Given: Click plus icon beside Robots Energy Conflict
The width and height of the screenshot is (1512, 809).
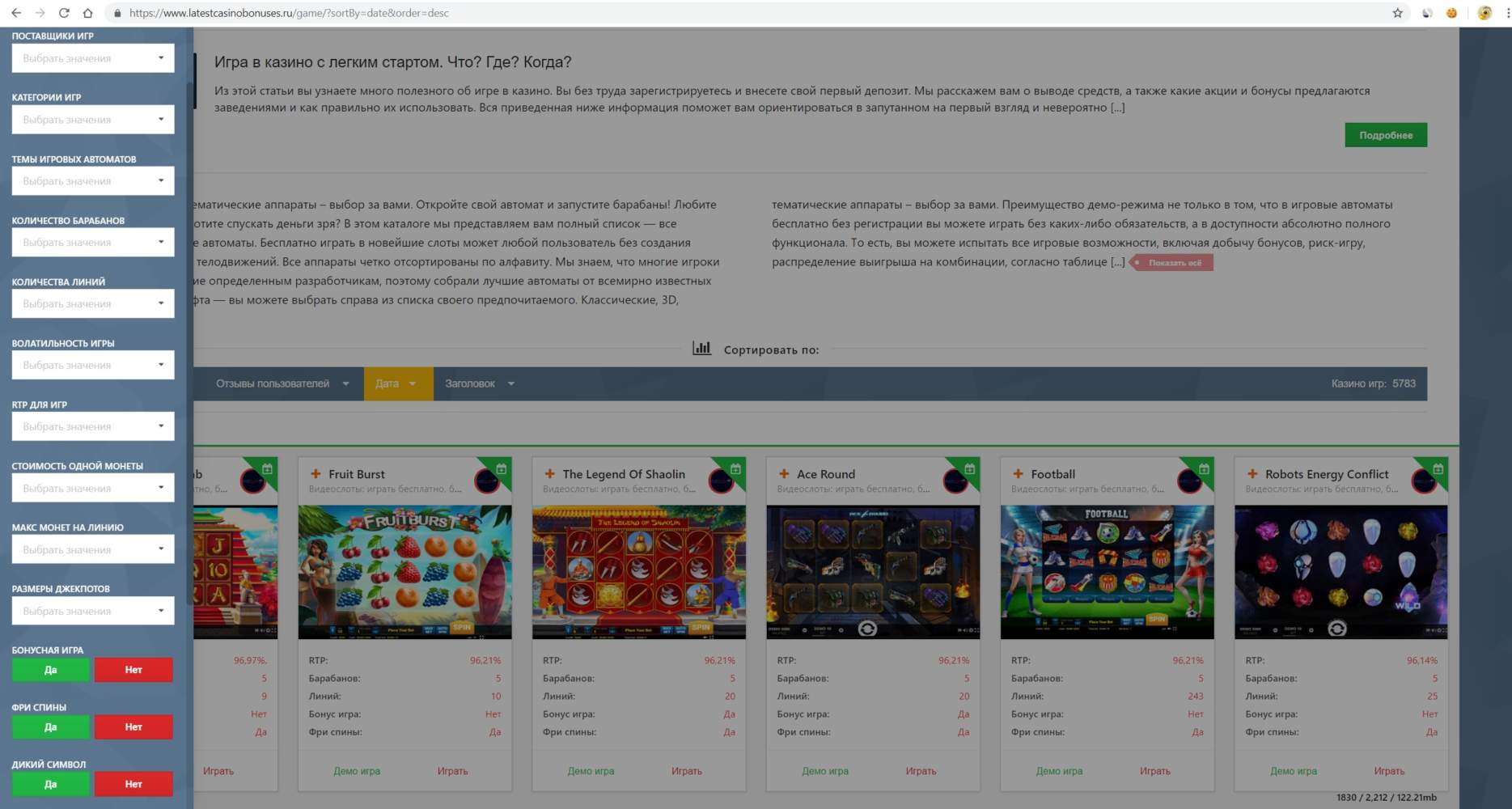Looking at the screenshot, I should point(1252,474).
